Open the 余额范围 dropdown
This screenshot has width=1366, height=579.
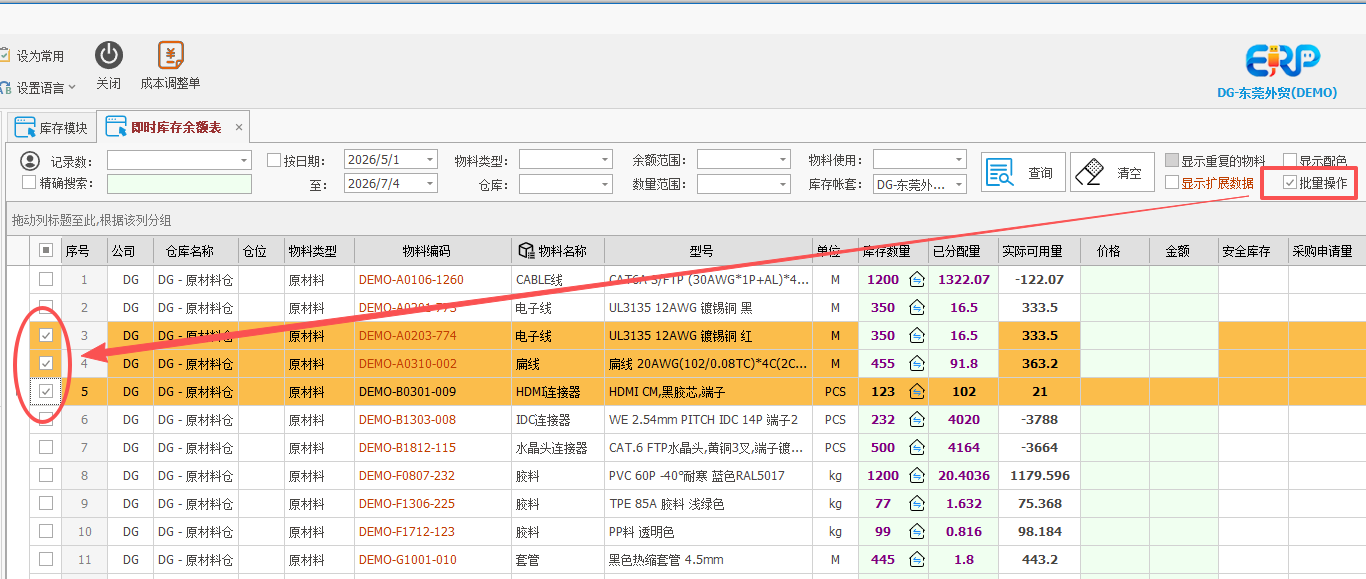[x=783, y=160]
